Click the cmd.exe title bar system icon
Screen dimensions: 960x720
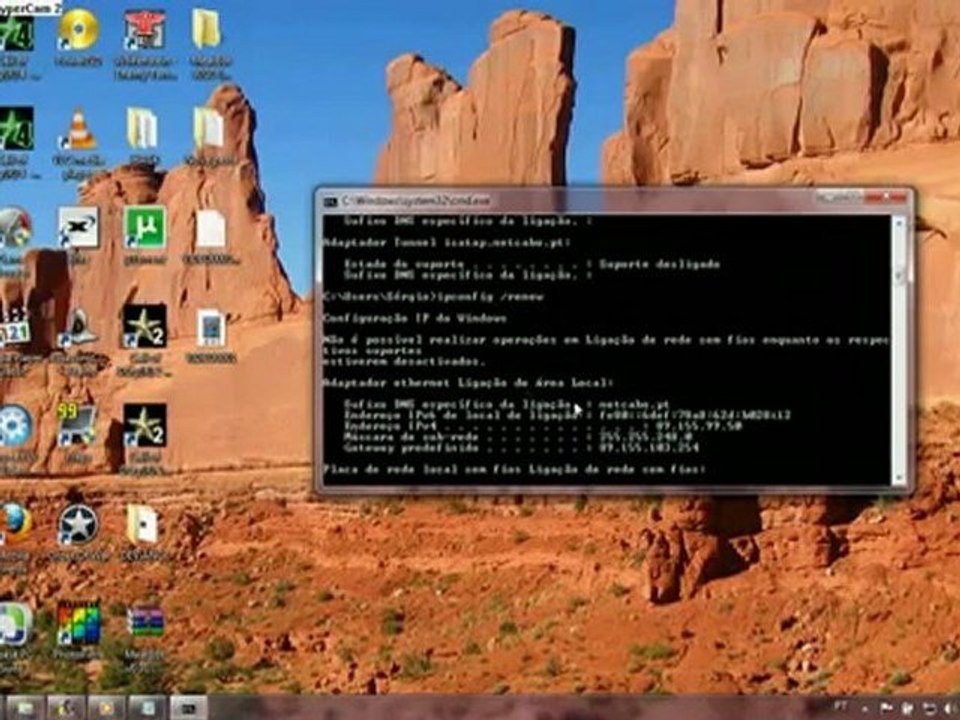click(330, 201)
